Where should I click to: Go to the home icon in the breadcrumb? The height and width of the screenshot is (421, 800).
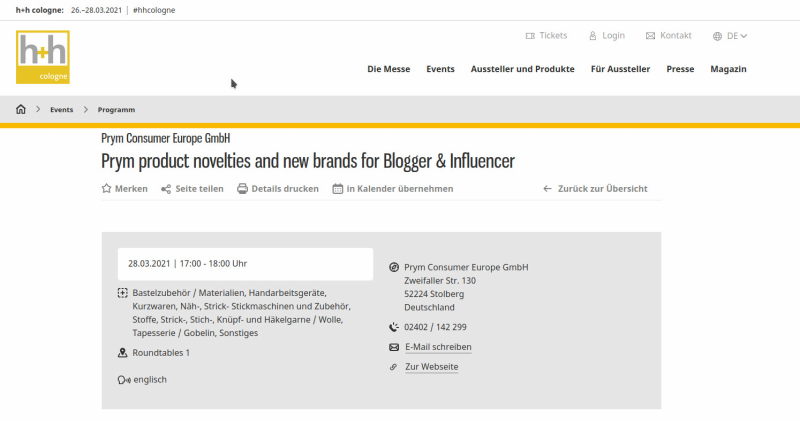click(21, 109)
